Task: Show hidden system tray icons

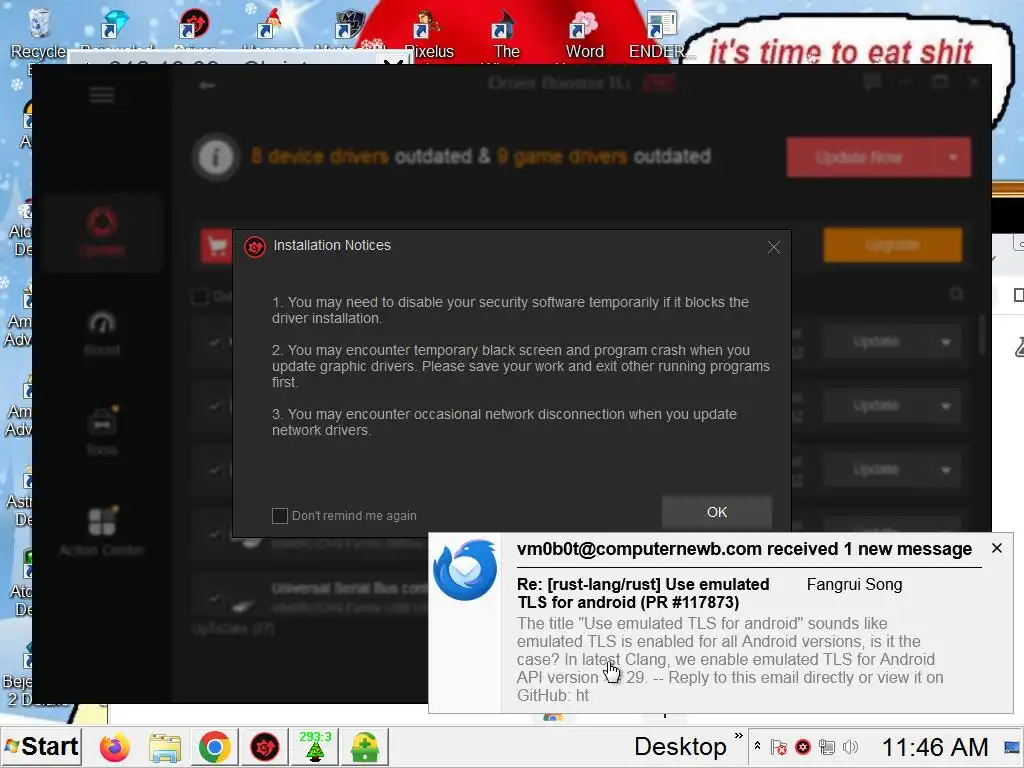Action: (x=758, y=746)
